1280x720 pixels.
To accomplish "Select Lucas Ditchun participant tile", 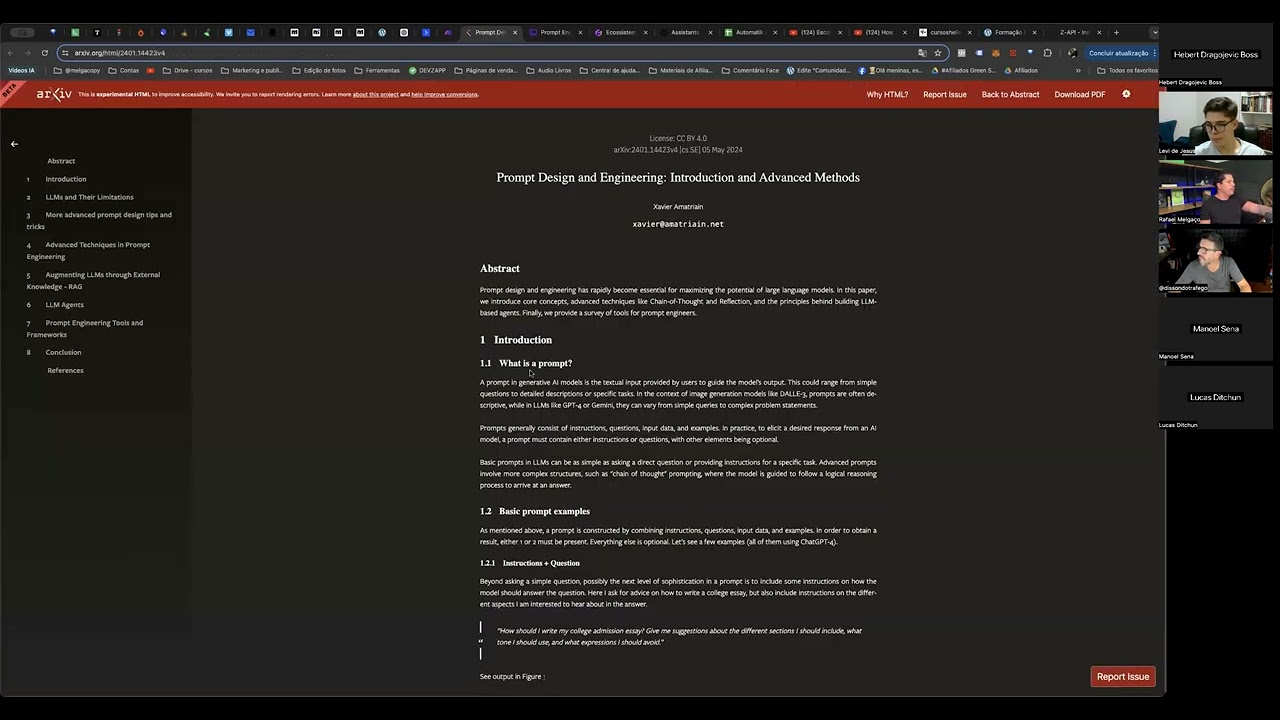I will 1215,397.
